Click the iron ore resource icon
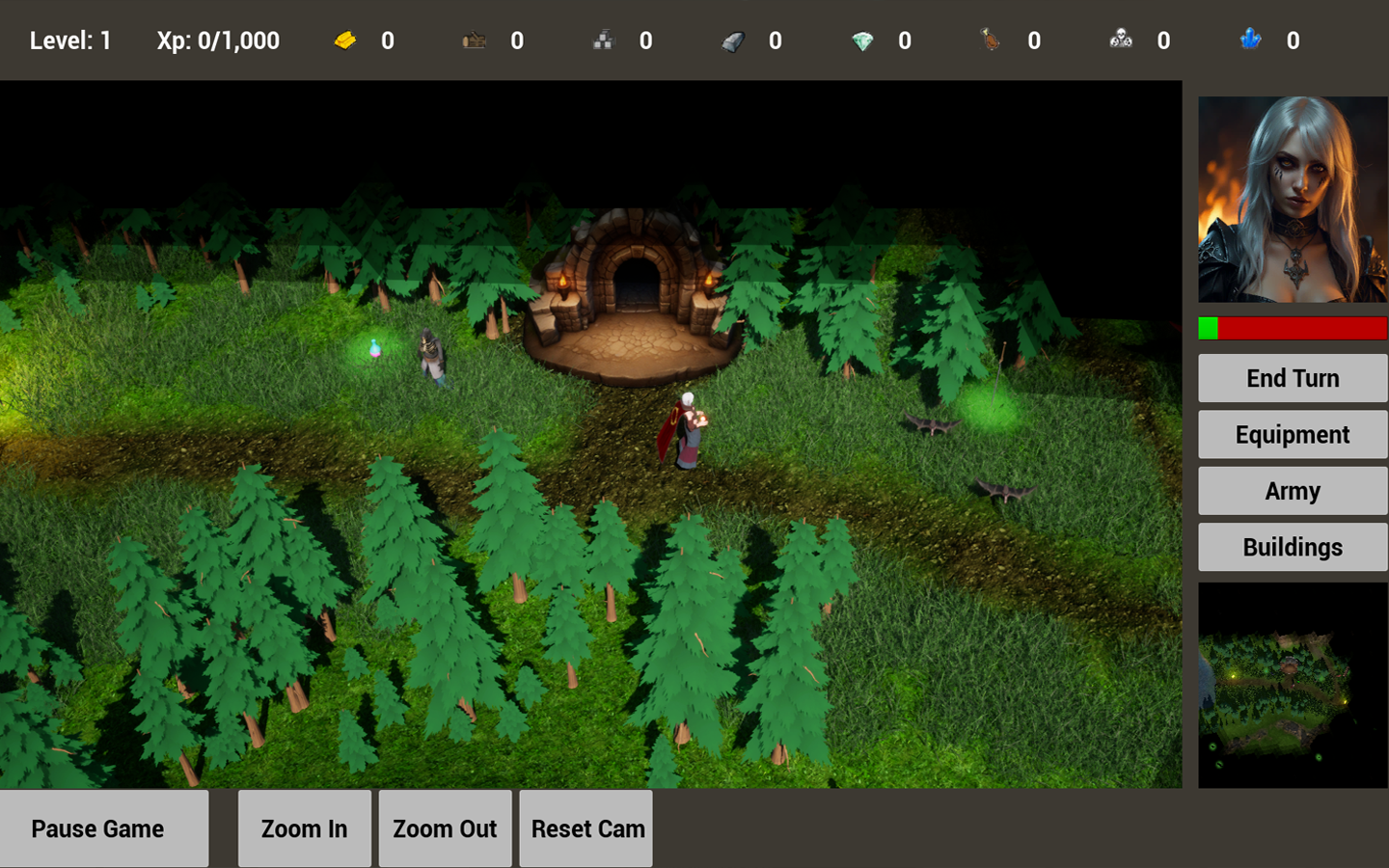 tap(731, 41)
